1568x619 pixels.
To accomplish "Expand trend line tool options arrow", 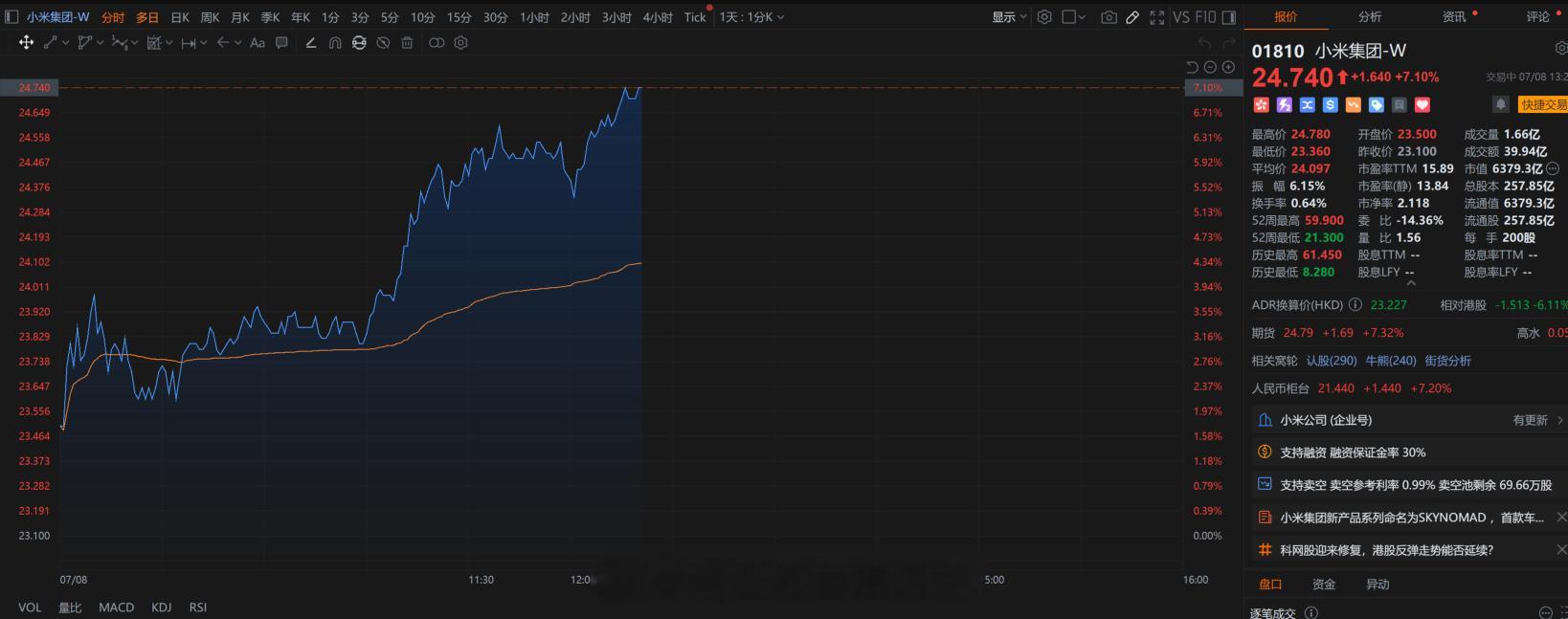I will (x=65, y=43).
